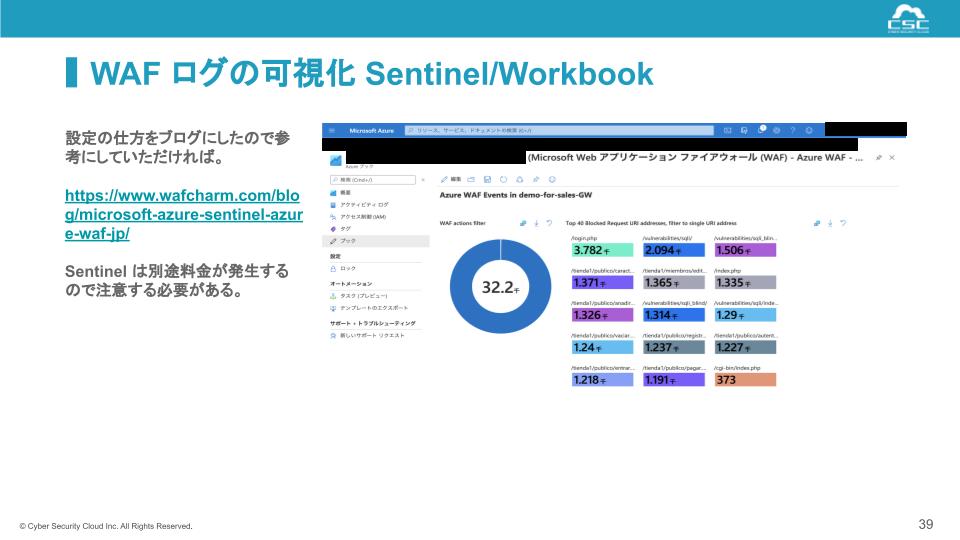Focus the sidebar search box
This screenshot has width=960, height=540.
click(372, 180)
